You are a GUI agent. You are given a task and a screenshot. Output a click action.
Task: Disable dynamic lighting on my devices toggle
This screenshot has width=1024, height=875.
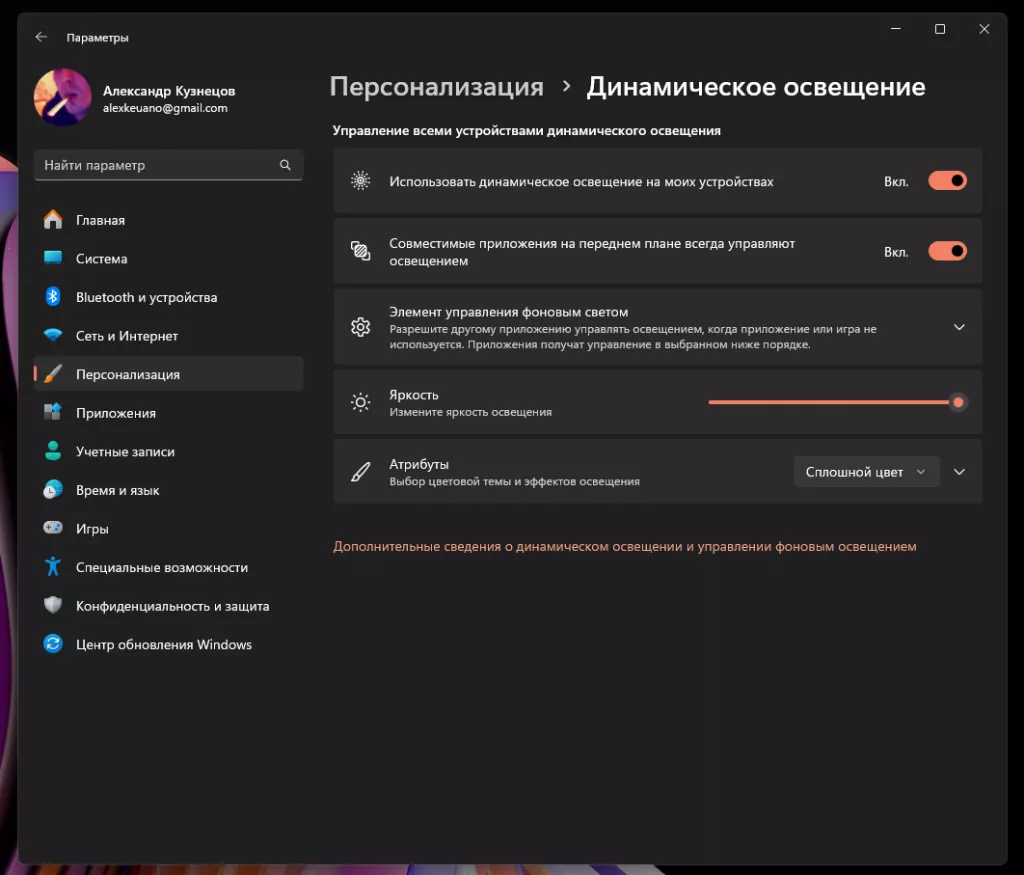point(946,181)
